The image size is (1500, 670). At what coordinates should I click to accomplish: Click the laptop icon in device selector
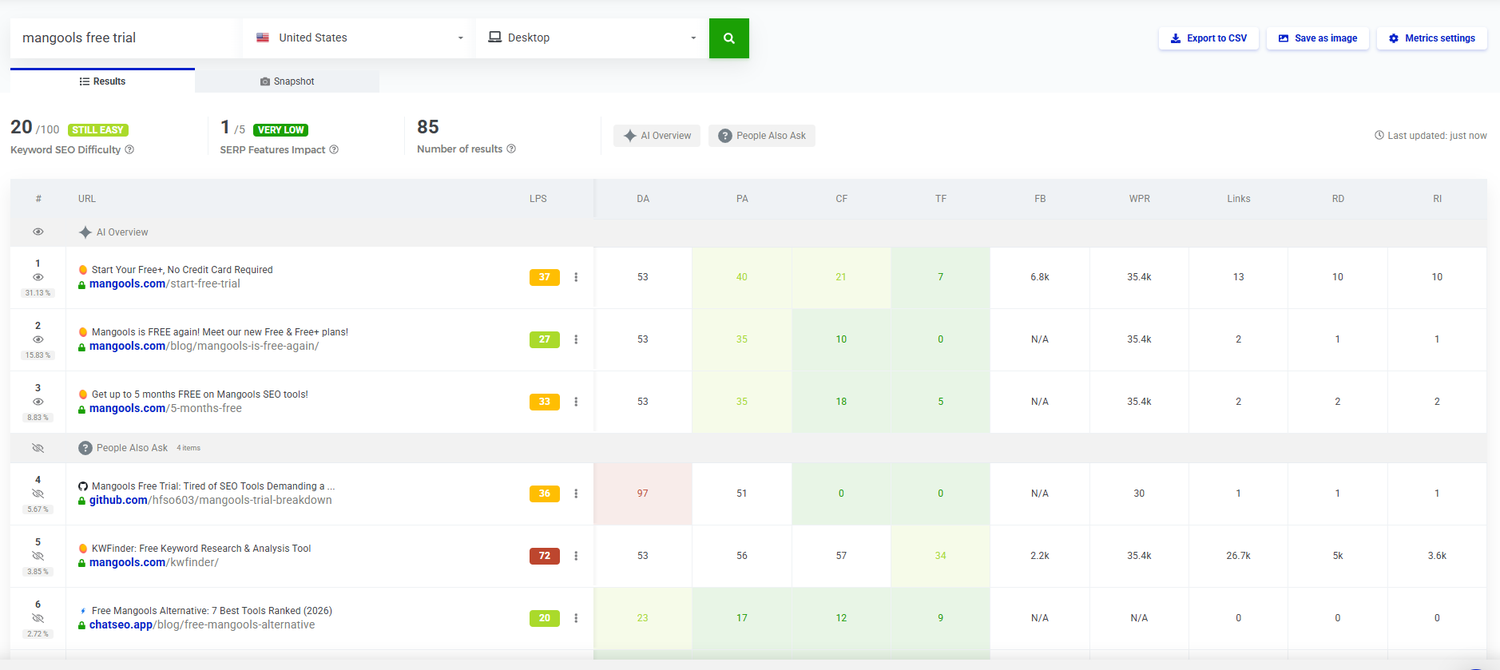point(494,38)
